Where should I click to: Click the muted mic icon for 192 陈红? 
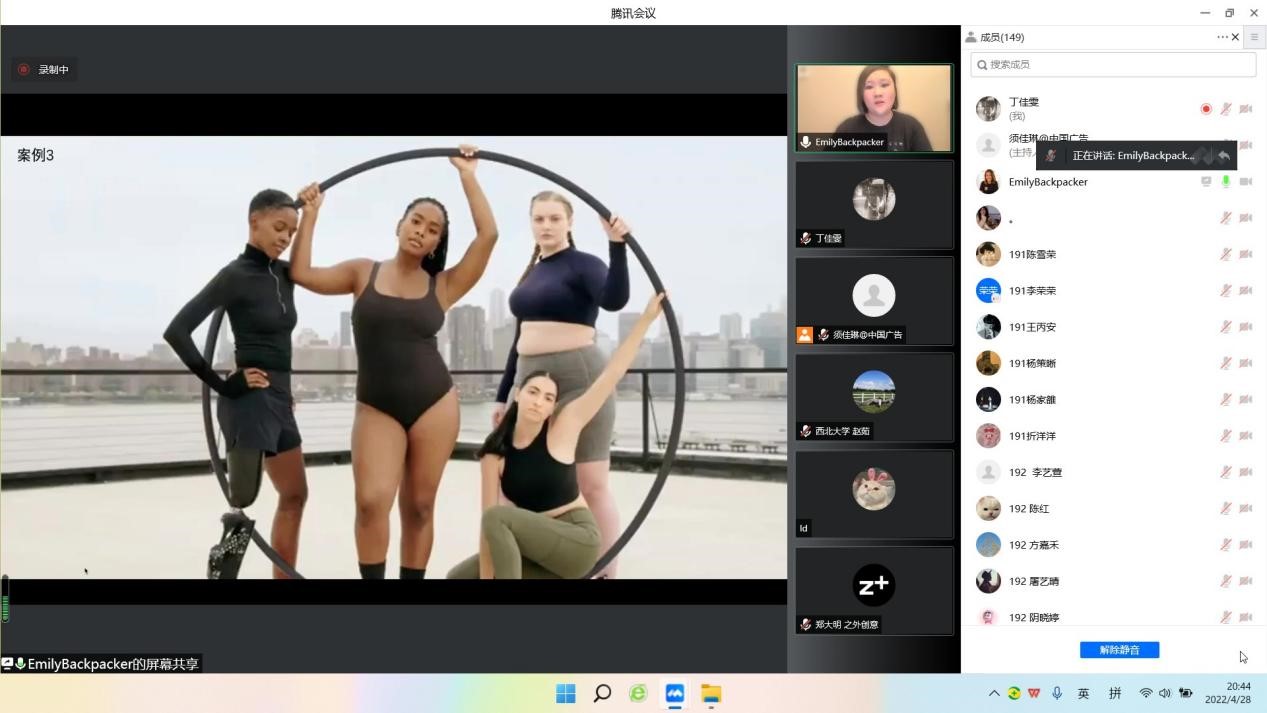(x=1226, y=508)
